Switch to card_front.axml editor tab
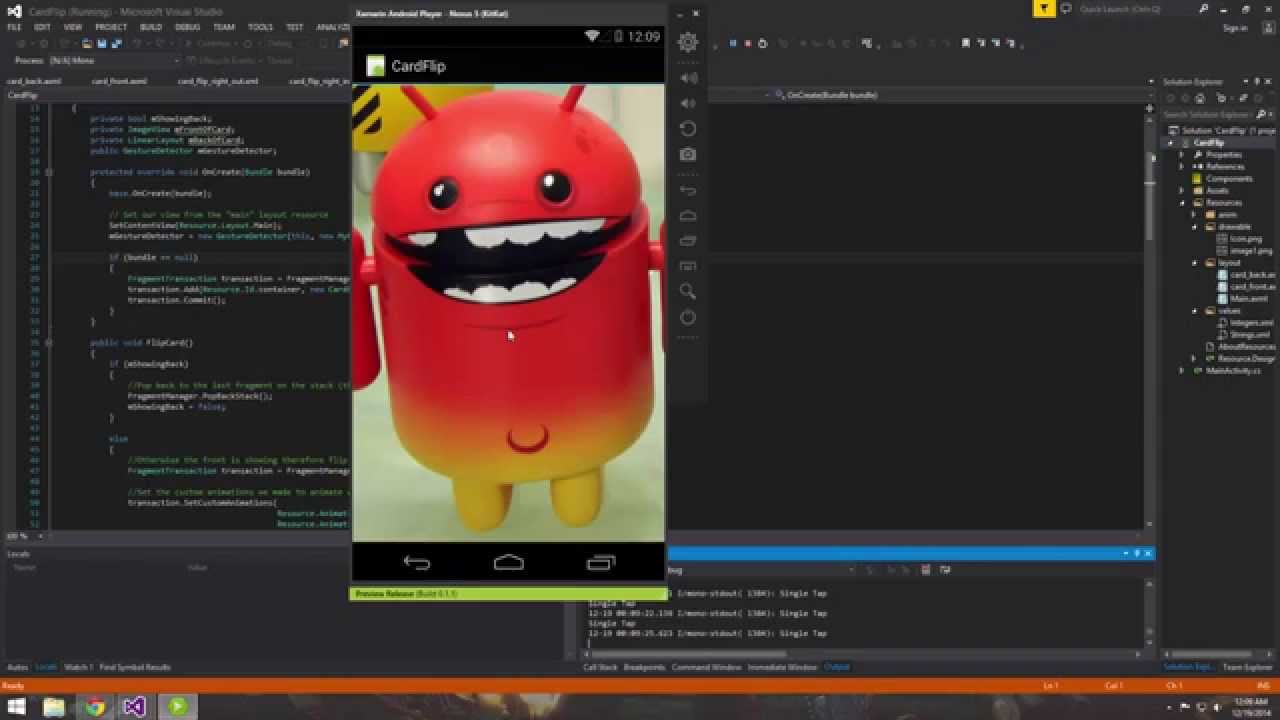Screen dimensions: 1280x720 (x=119, y=81)
